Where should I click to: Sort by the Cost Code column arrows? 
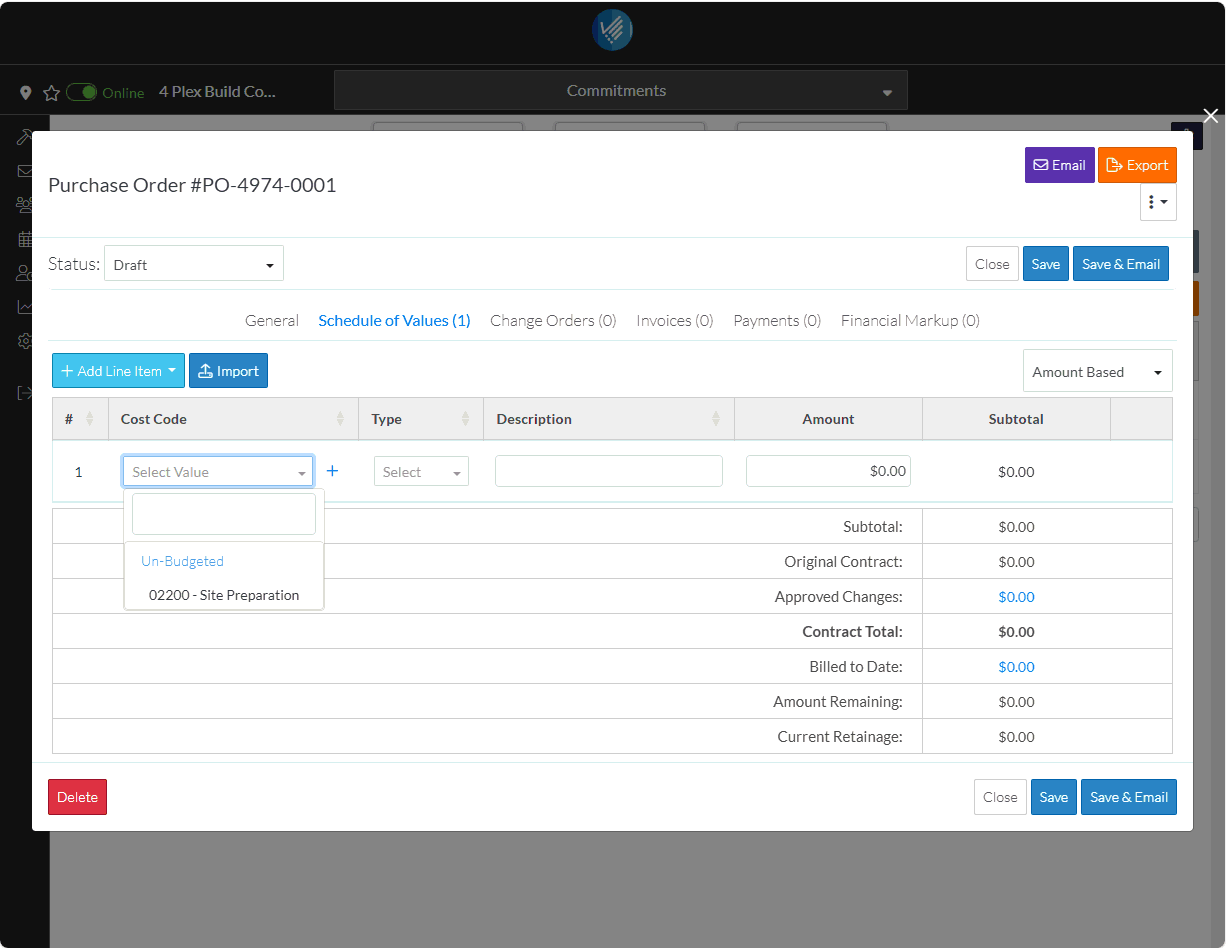click(x=340, y=419)
